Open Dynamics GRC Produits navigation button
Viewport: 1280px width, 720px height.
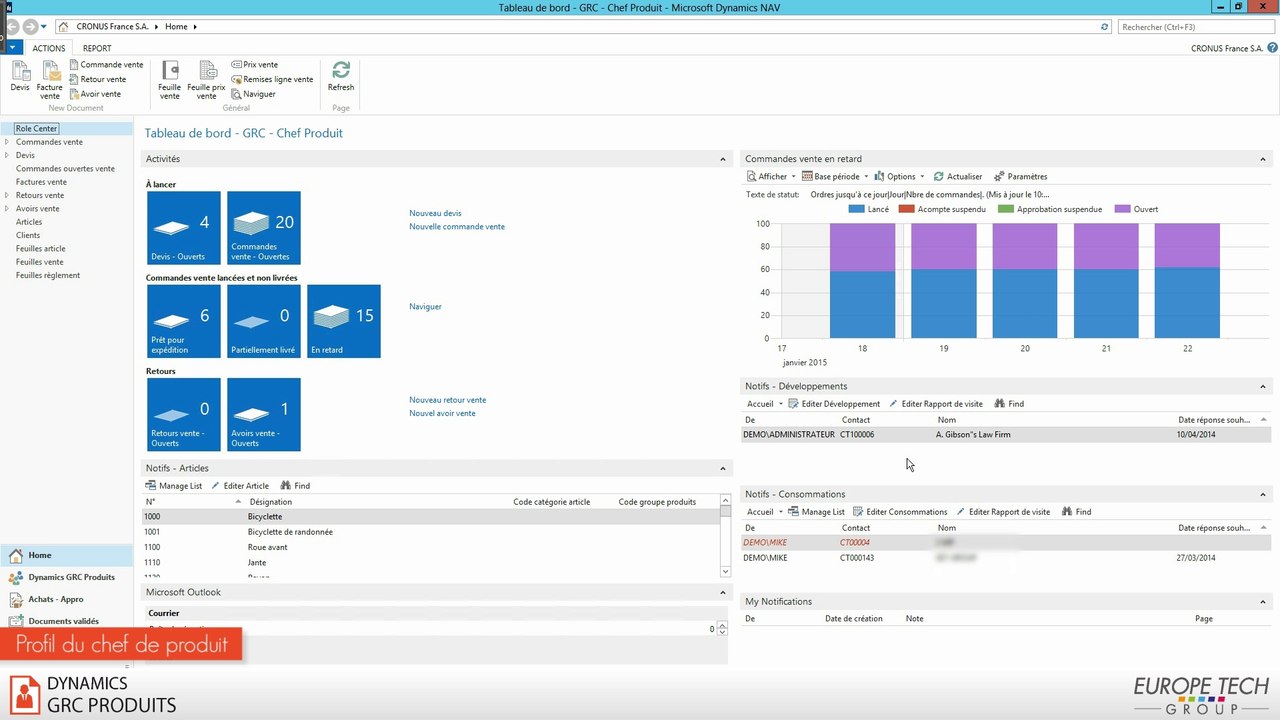pyautogui.click(x=66, y=577)
